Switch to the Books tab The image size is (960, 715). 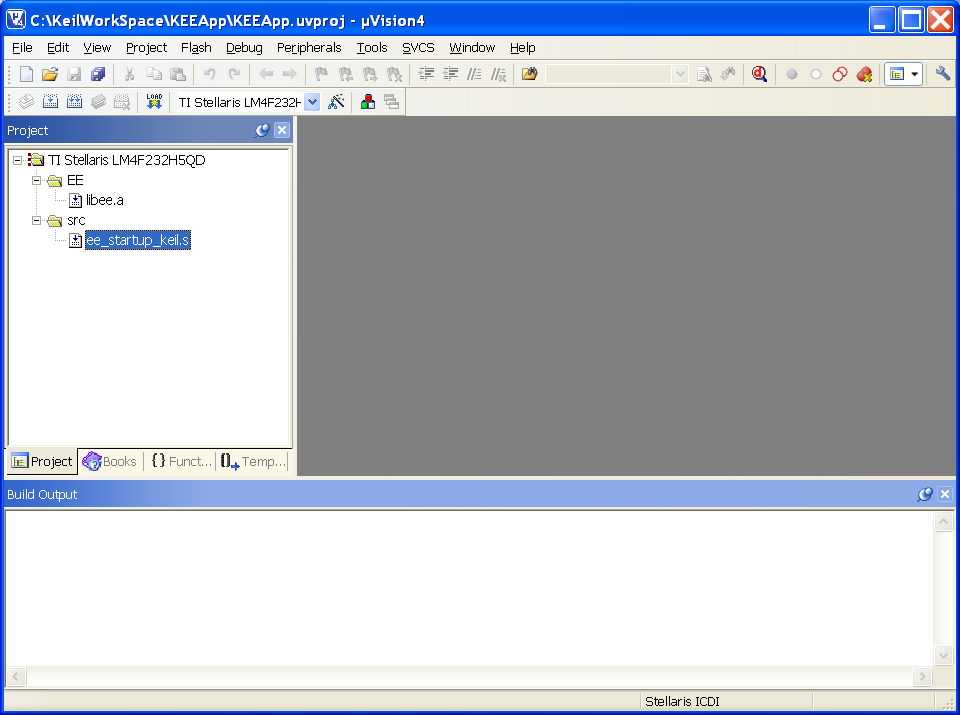(x=110, y=462)
